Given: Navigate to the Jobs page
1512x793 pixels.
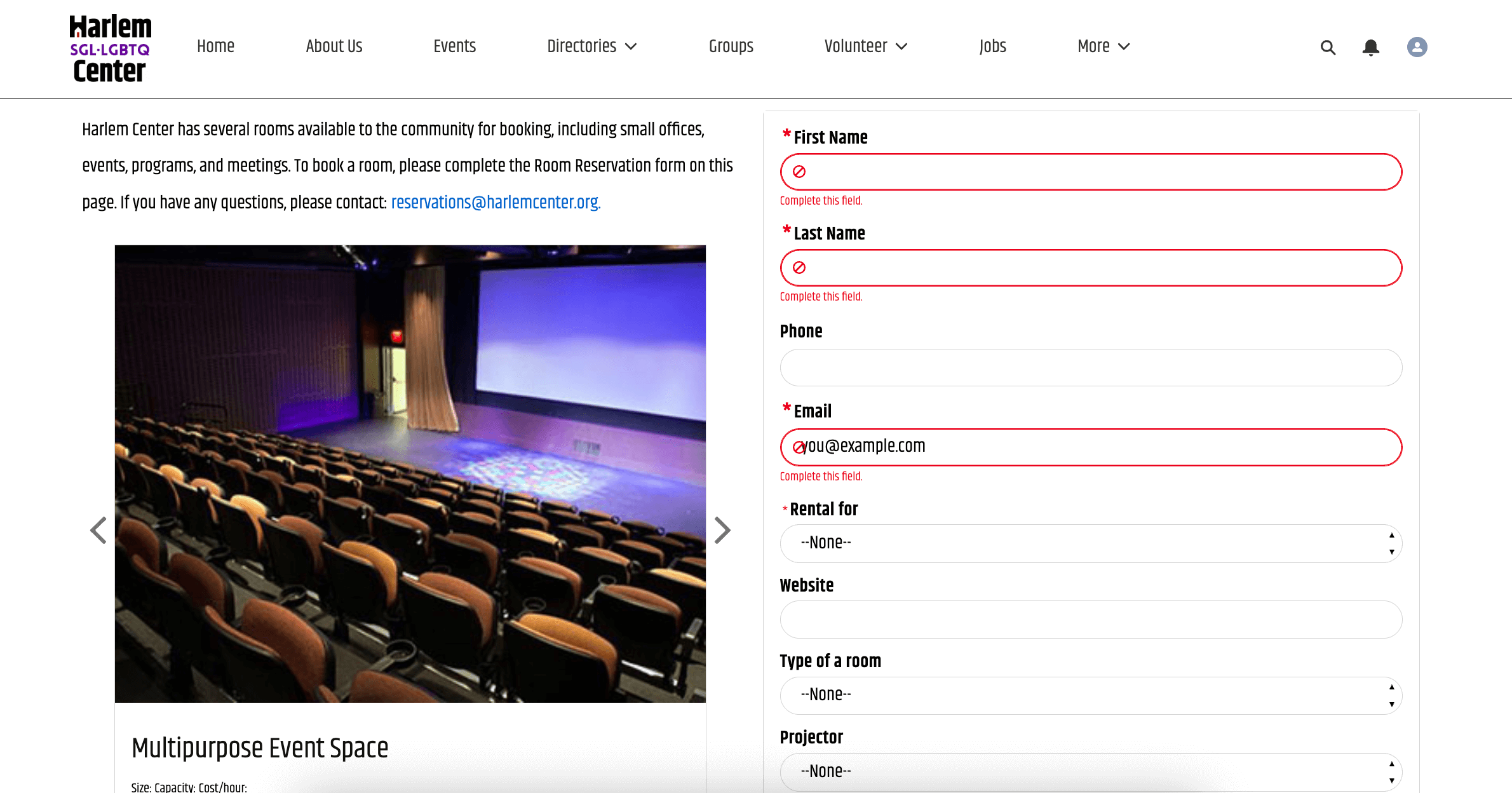Looking at the screenshot, I should pyautogui.click(x=992, y=46).
